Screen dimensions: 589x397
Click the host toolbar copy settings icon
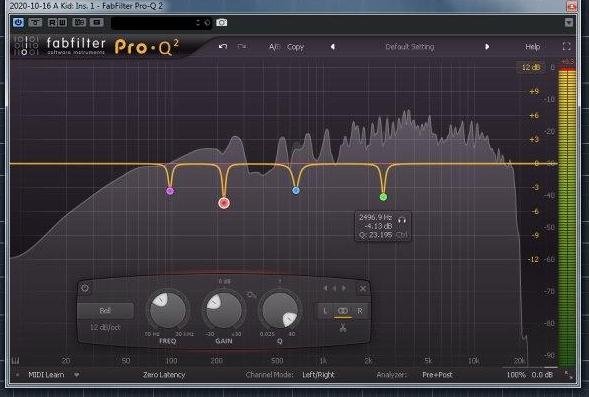coord(97,23)
